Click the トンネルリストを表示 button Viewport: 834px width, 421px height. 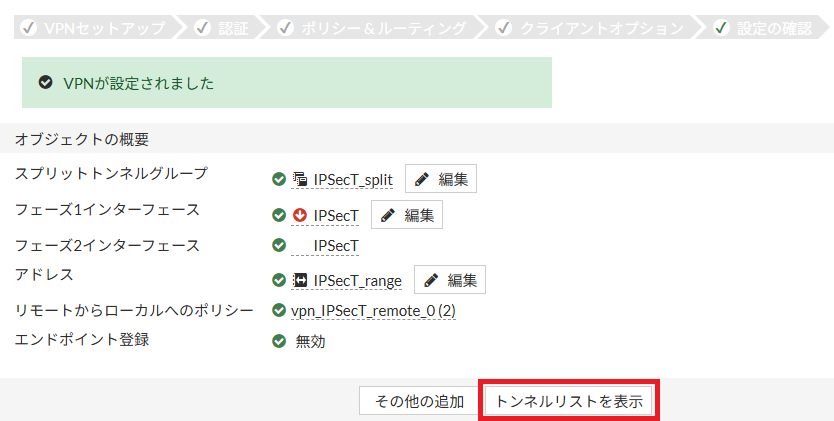pos(569,400)
